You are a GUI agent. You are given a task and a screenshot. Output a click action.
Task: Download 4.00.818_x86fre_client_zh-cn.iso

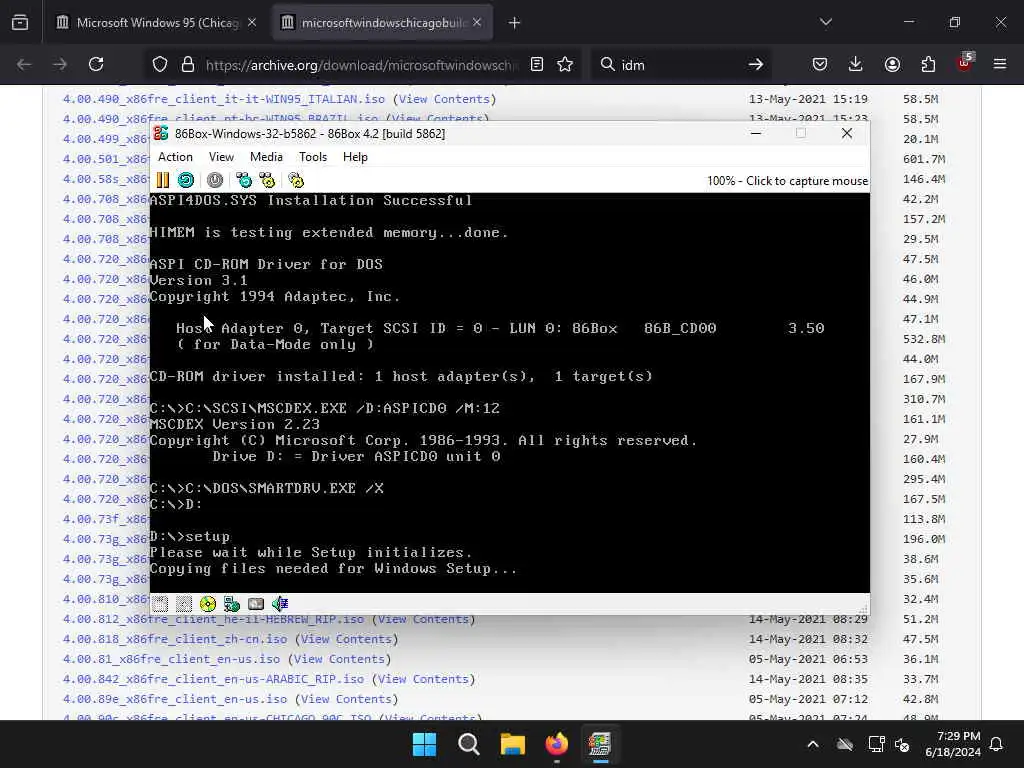click(175, 639)
